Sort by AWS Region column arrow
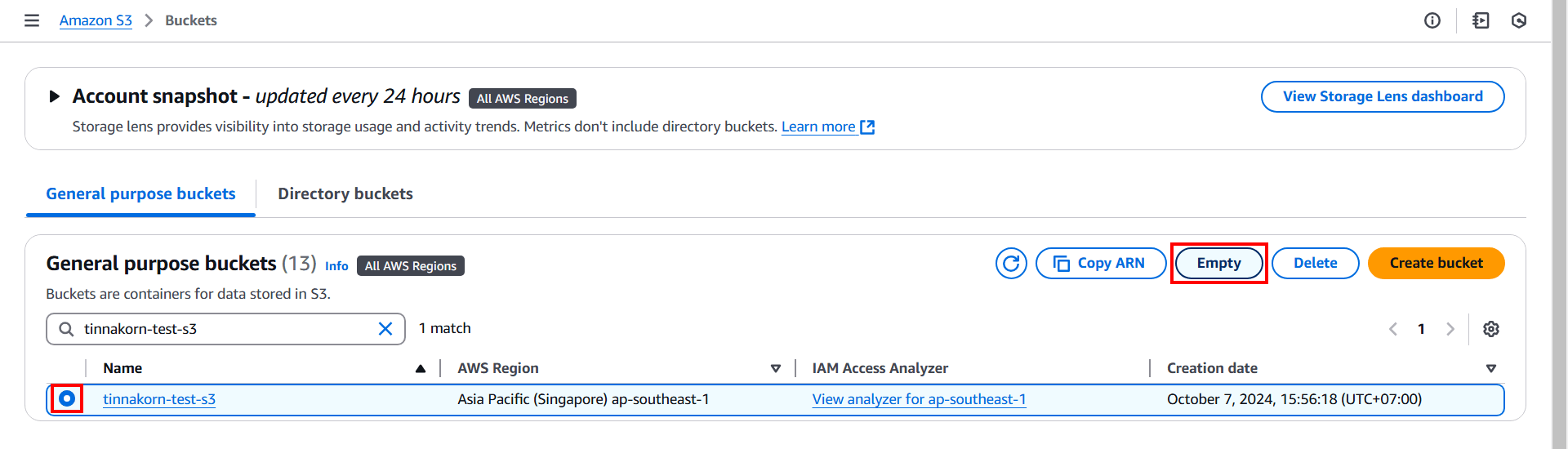 click(x=776, y=369)
